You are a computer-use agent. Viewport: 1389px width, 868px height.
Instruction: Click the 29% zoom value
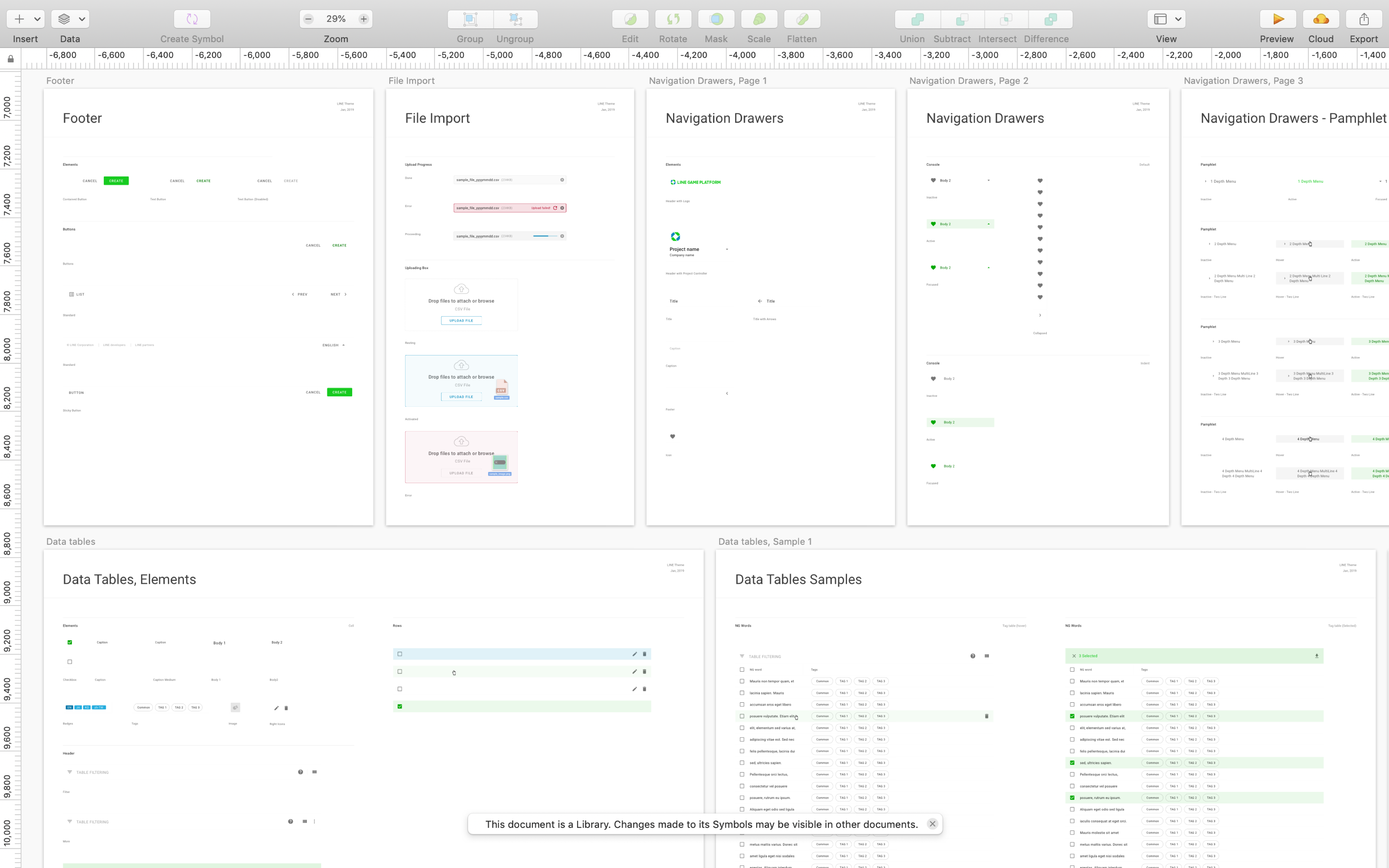(x=336, y=19)
